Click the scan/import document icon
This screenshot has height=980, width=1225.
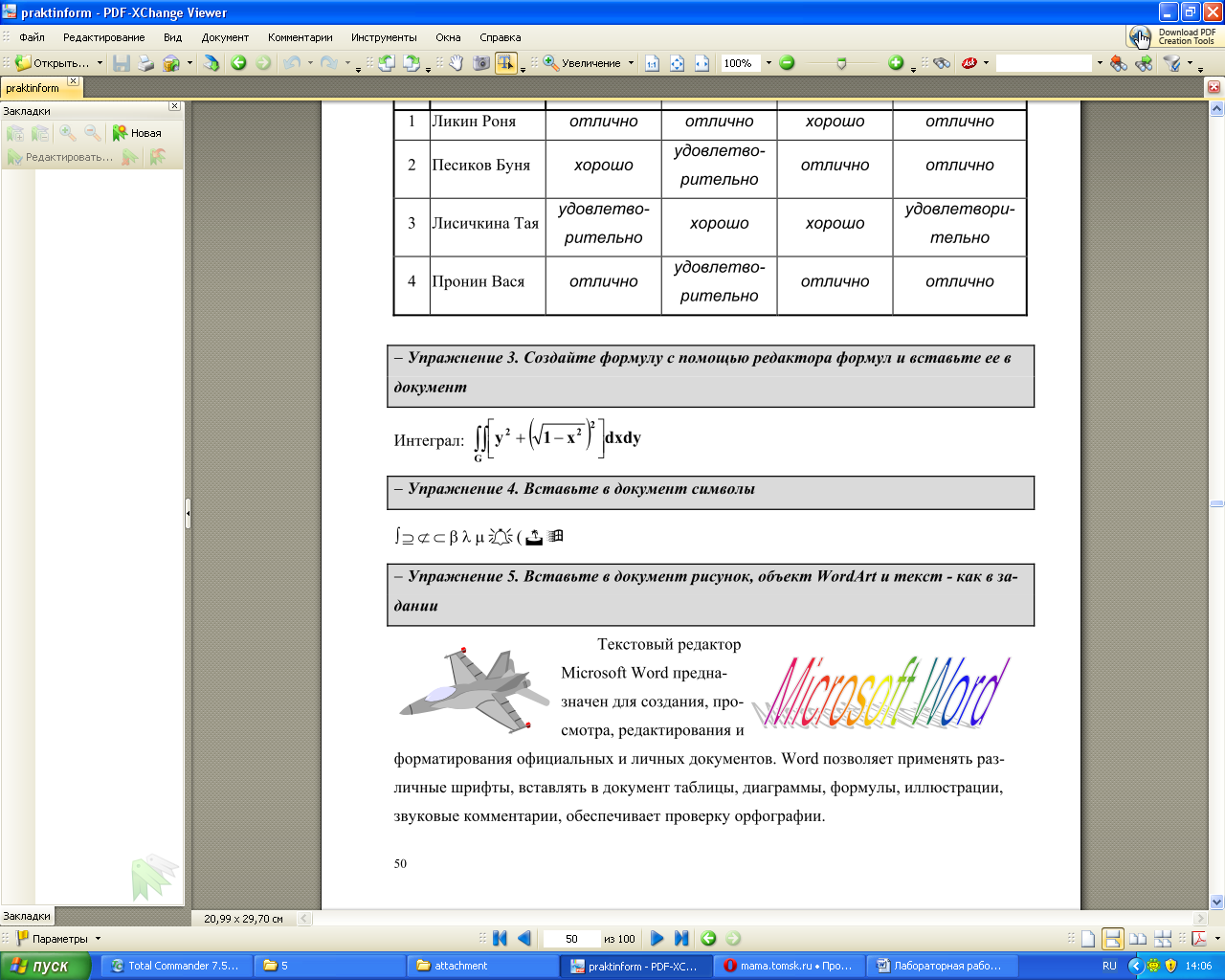tap(212, 63)
